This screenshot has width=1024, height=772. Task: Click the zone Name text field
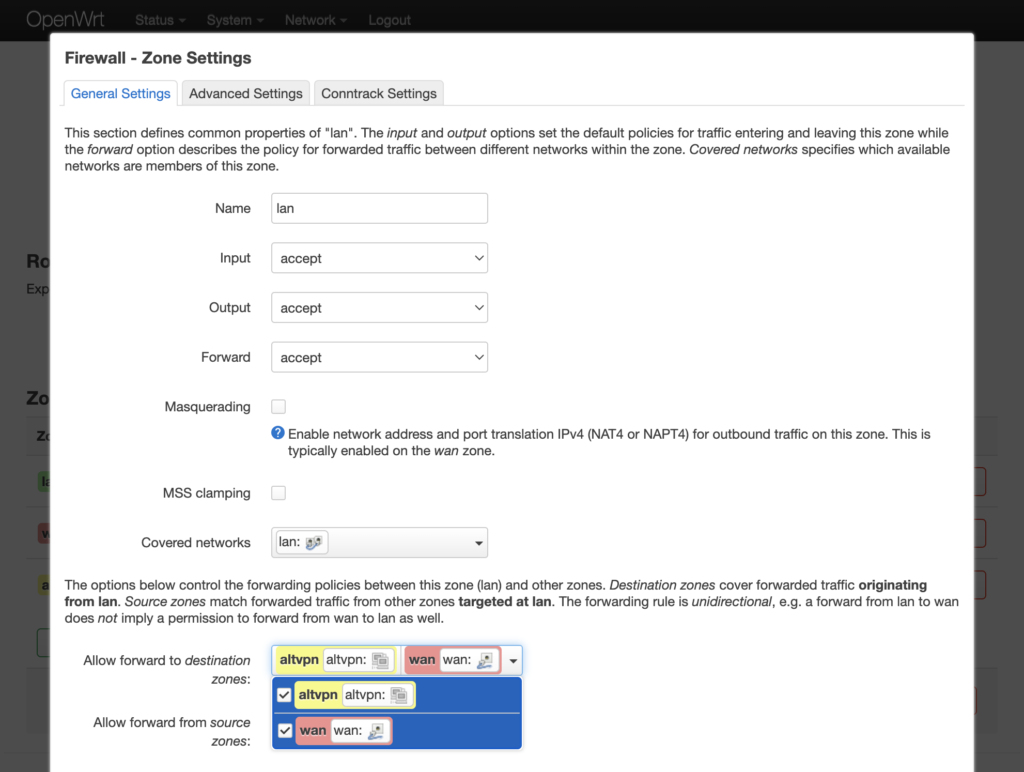click(x=379, y=208)
